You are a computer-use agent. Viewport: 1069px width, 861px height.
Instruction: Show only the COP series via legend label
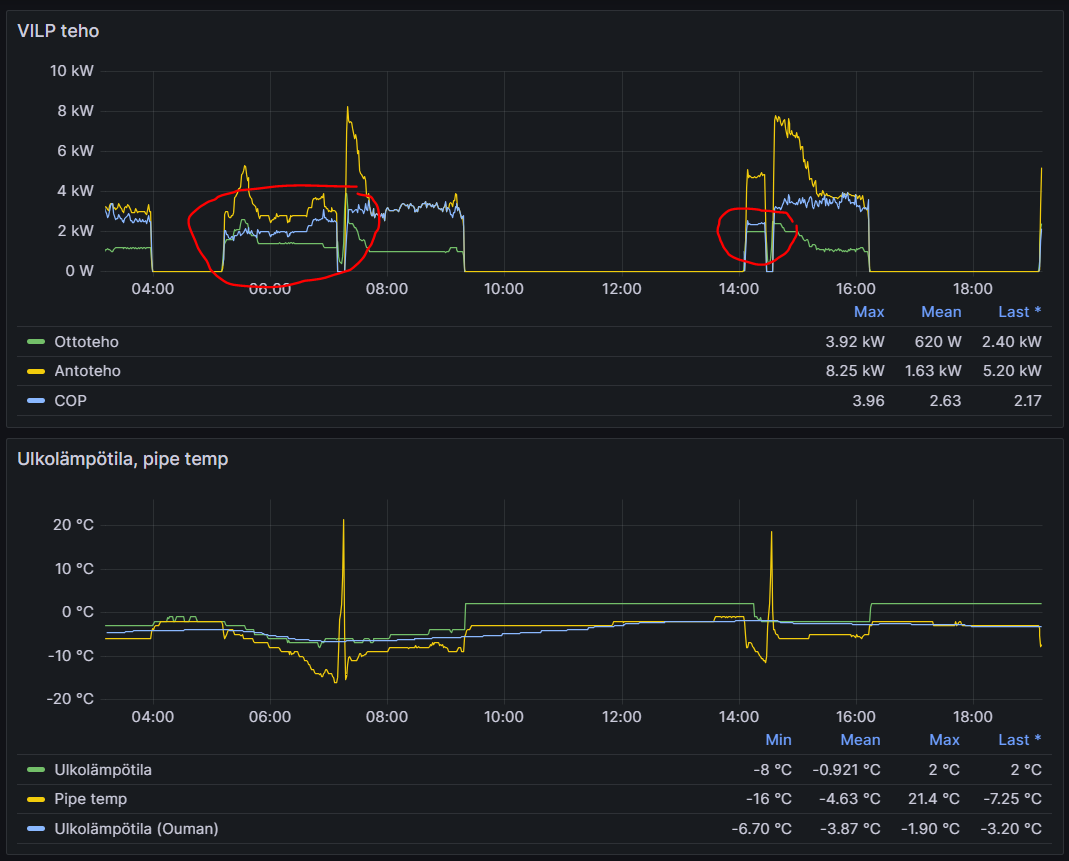click(71, 401)
